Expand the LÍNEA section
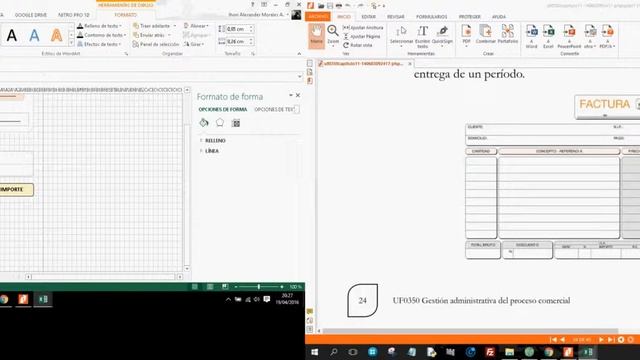The height and width of the screenshot is (360, 640). [x=209, y=151]
